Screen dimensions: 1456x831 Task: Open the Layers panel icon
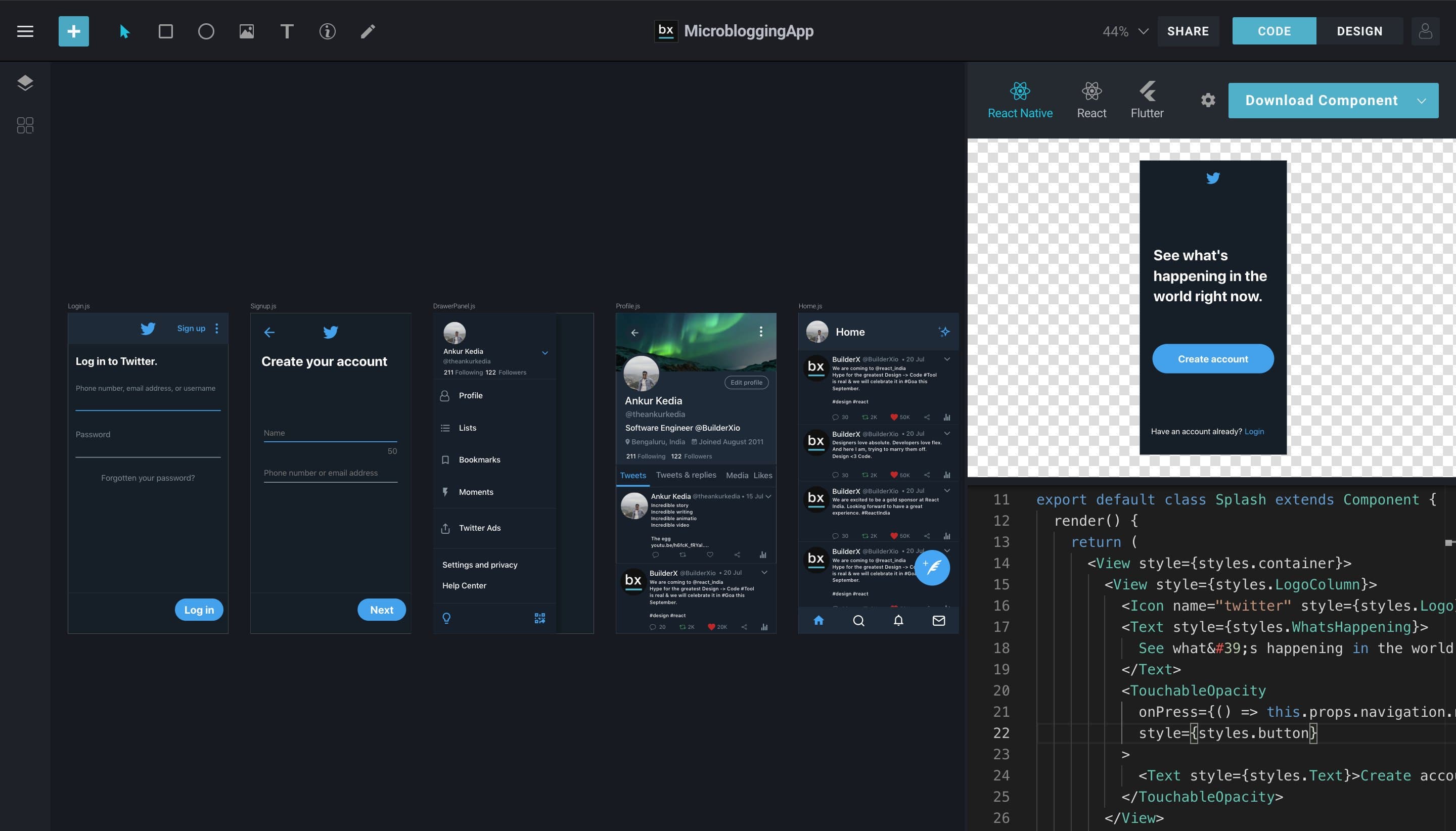coord(25,83)
